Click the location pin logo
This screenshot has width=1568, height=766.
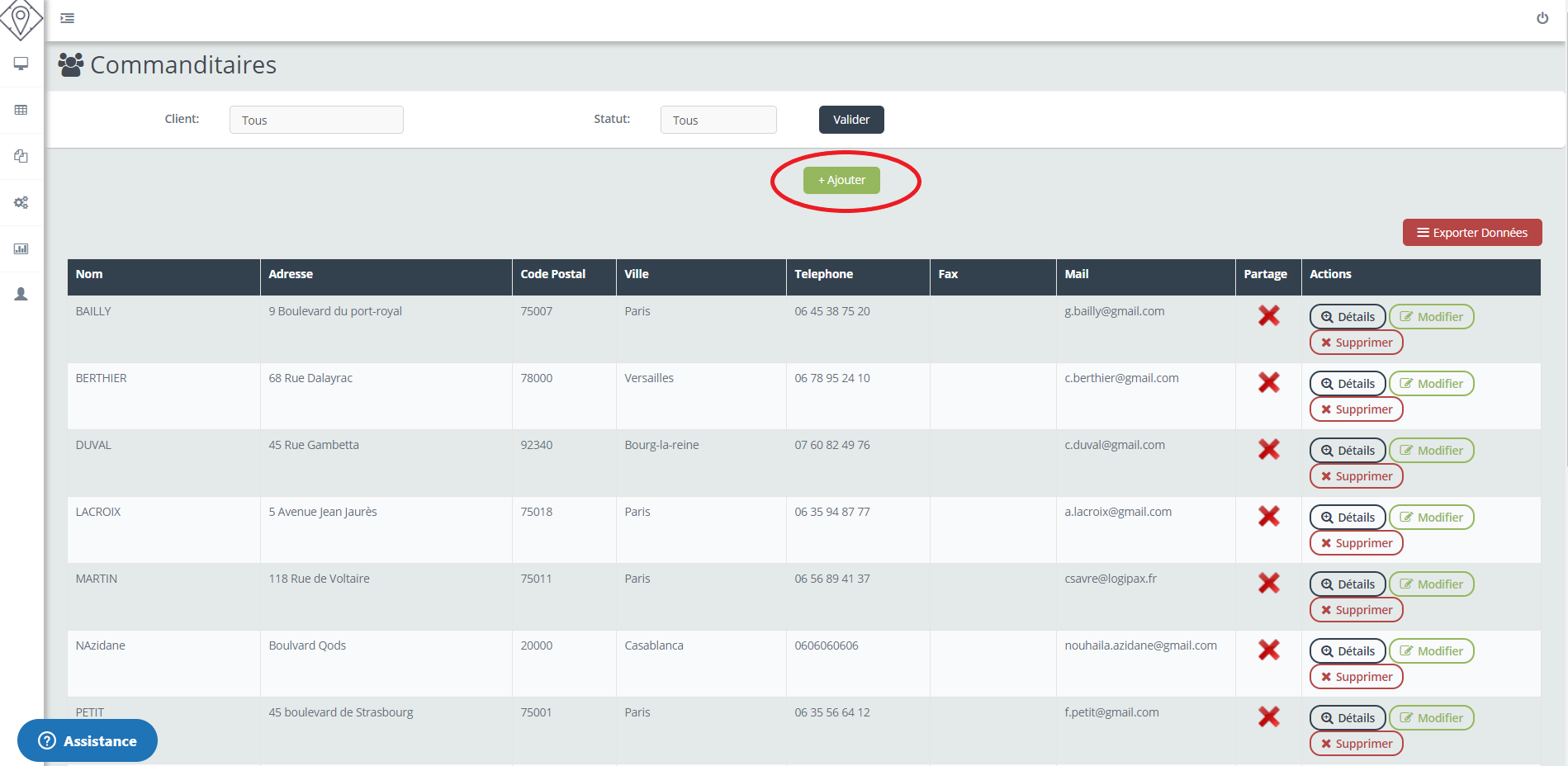pos(21,18)
